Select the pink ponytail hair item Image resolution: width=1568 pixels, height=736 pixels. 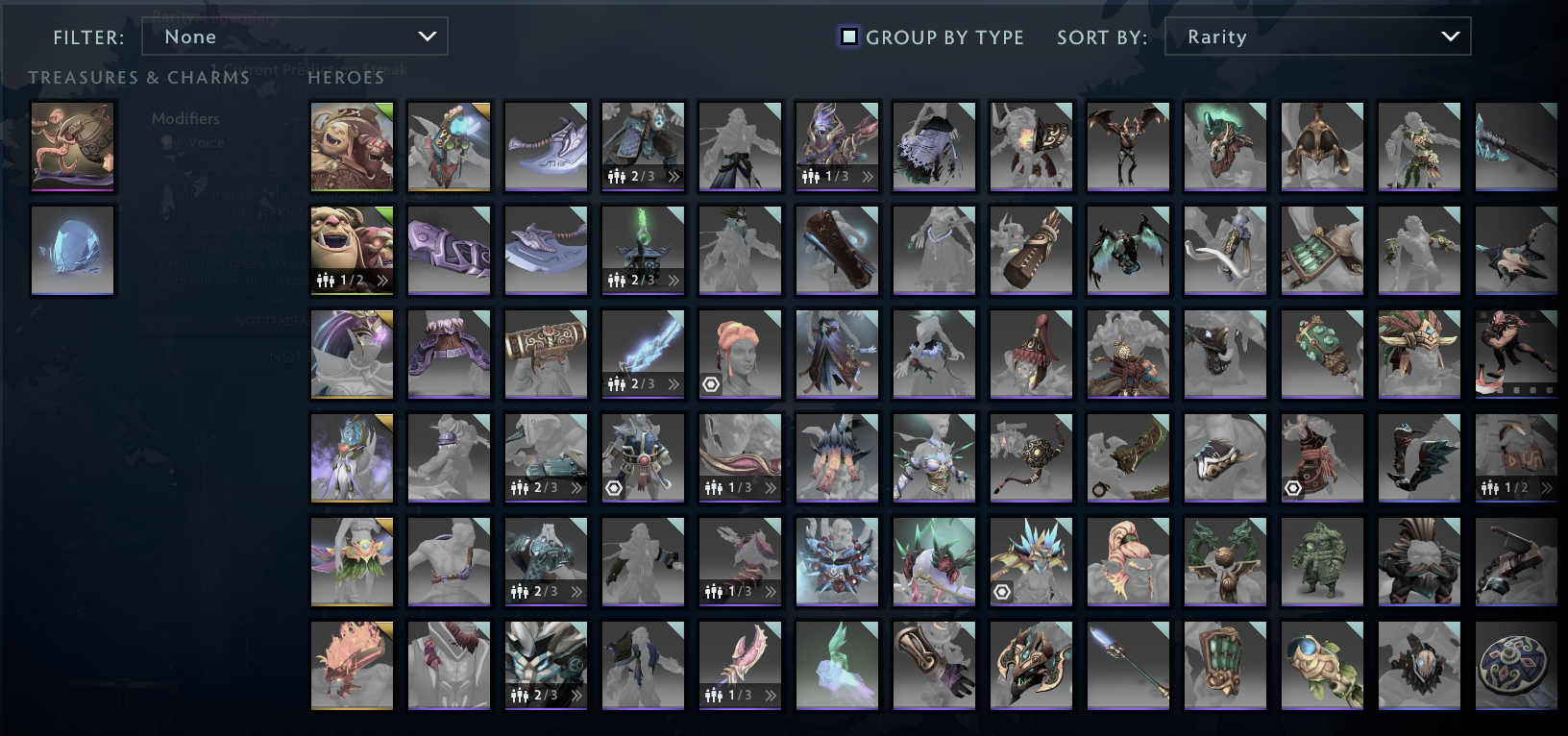[x=1128, y=562]
